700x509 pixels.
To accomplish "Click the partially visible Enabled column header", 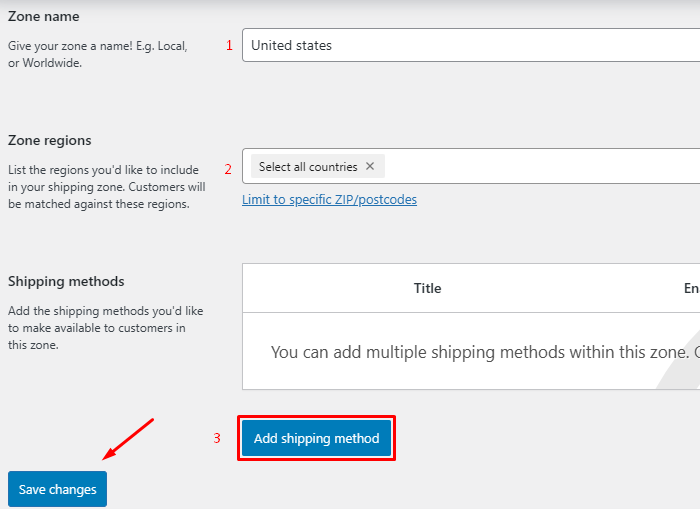I will [691, 288].
